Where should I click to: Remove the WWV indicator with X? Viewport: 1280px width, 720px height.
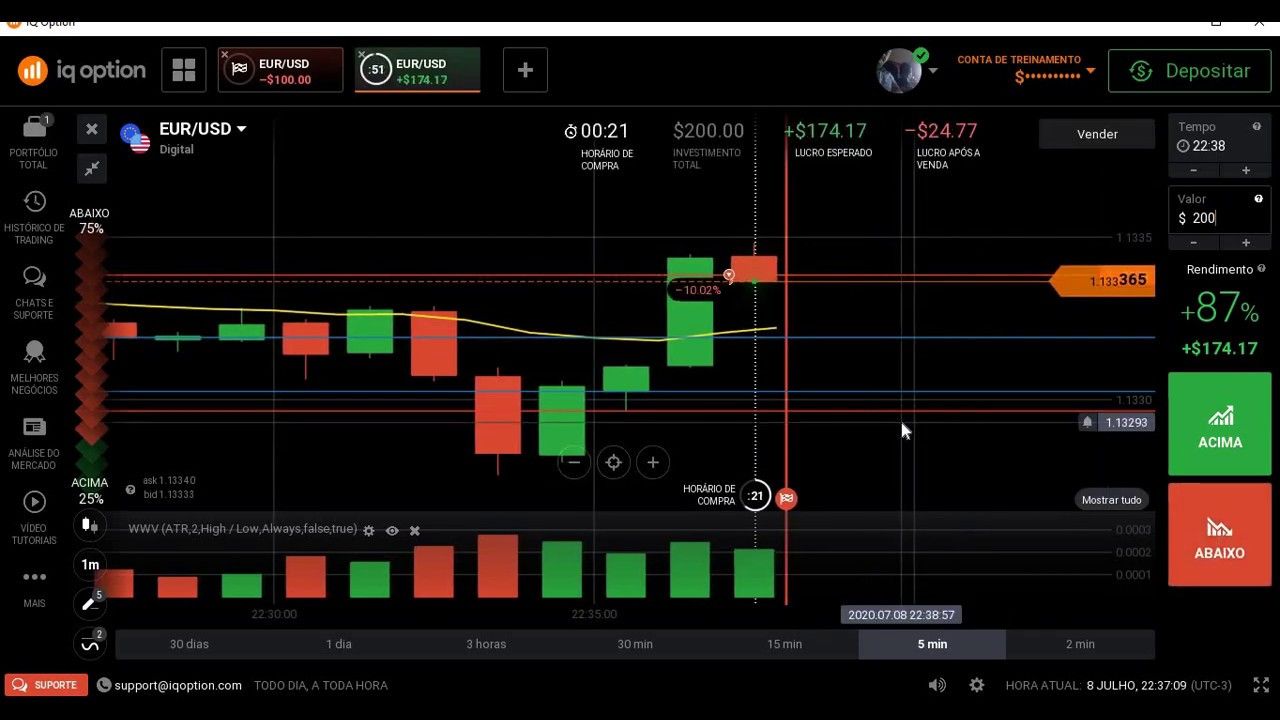[x=415, y=531]
